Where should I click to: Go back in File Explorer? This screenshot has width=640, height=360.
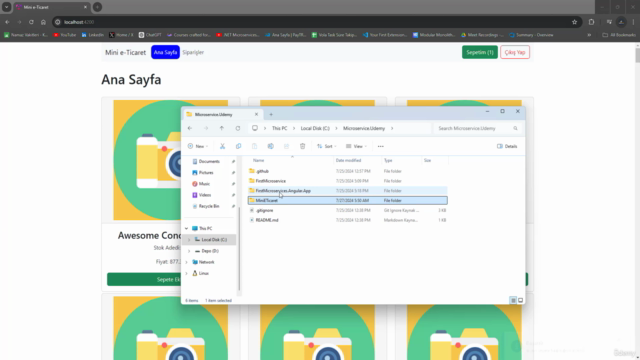coord(190,128)
